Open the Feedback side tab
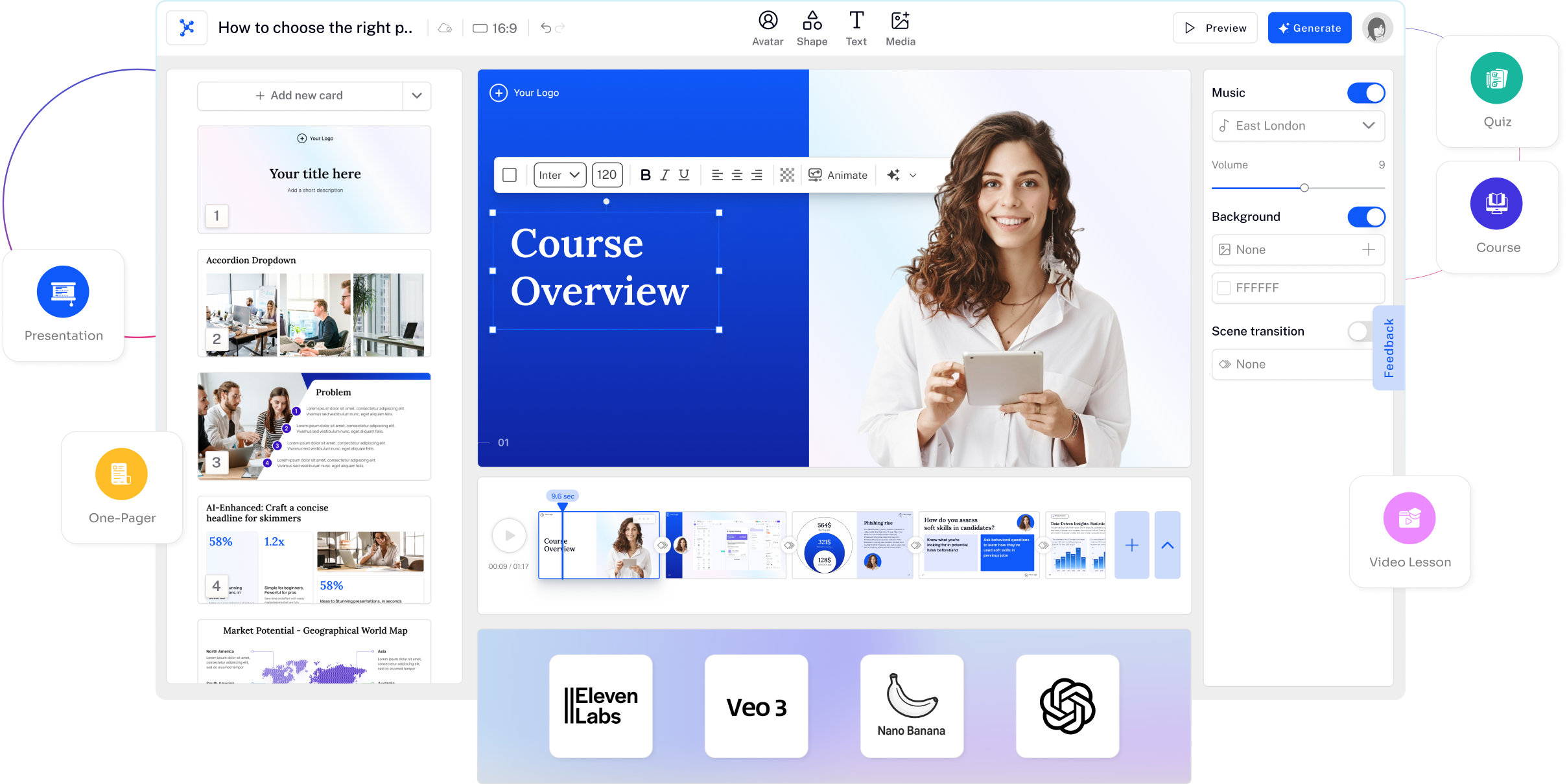Image resolution: width=1567 pixels, height=784 pixels. 1388,348
